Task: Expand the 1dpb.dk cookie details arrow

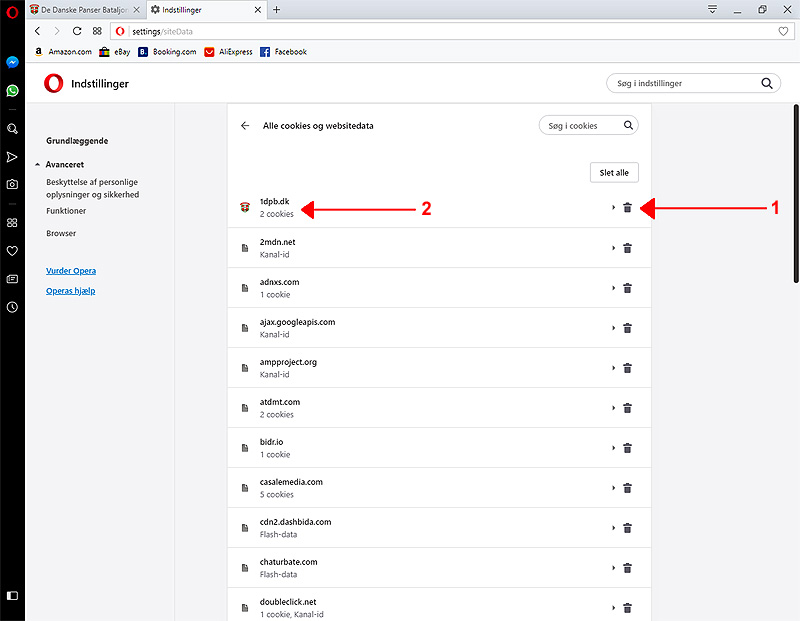Action: pos(613,208)
